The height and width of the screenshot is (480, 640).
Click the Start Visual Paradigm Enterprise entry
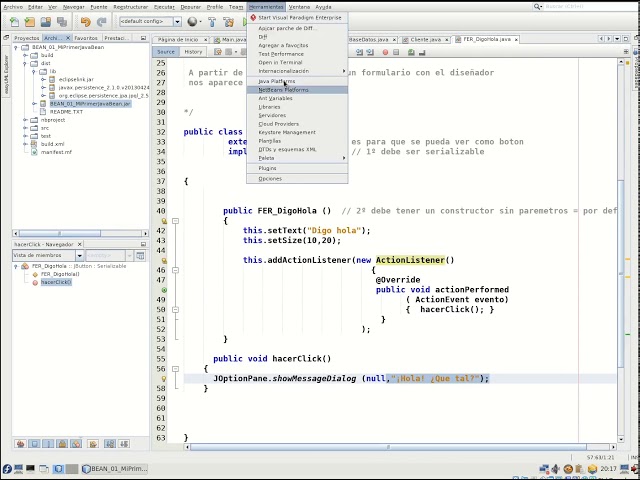(297, 18)
